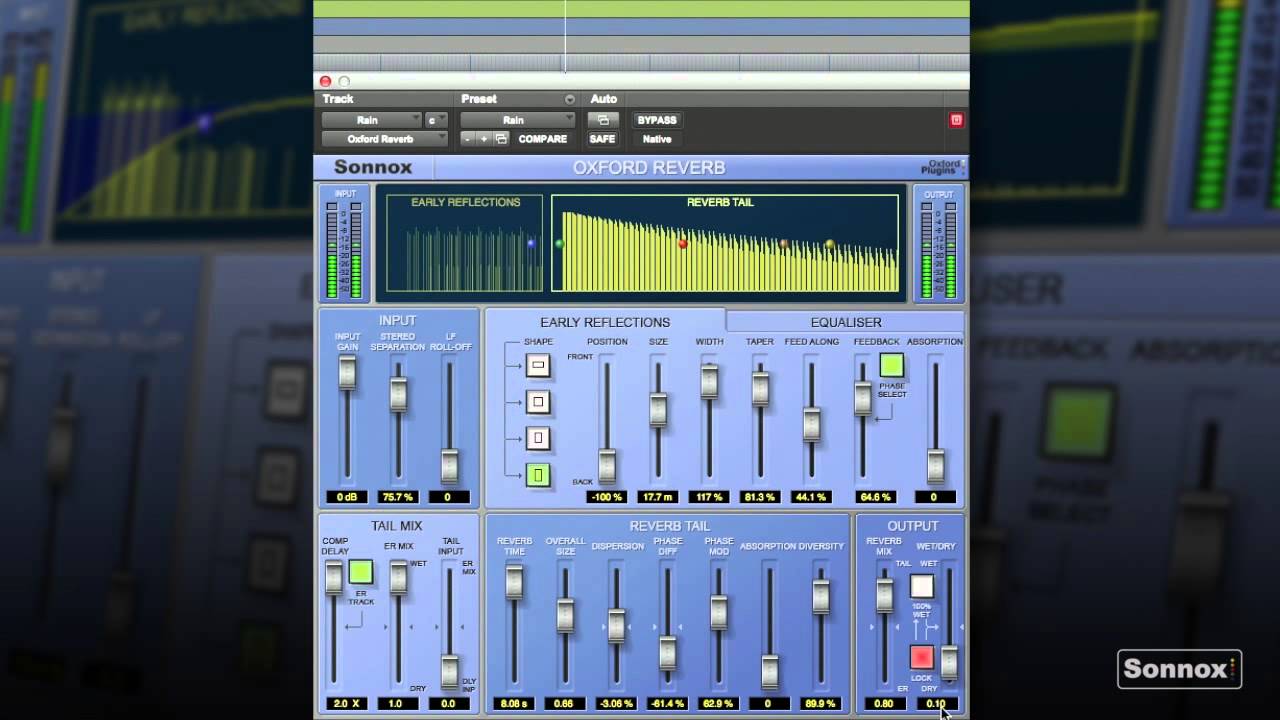Click the red target button in plugin header
The width and height of the screenshot is (1280, 720).
pyautogui.click(x=956, y=120)
